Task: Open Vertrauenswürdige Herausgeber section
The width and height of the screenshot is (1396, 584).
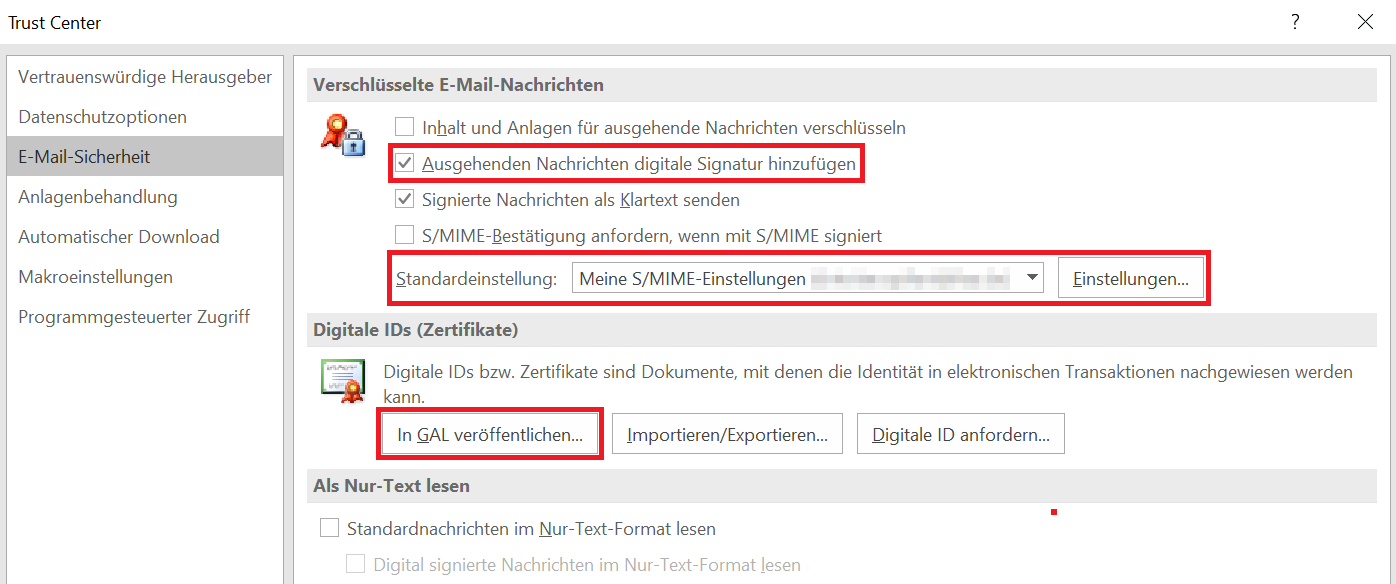Action: coord(145,77)
